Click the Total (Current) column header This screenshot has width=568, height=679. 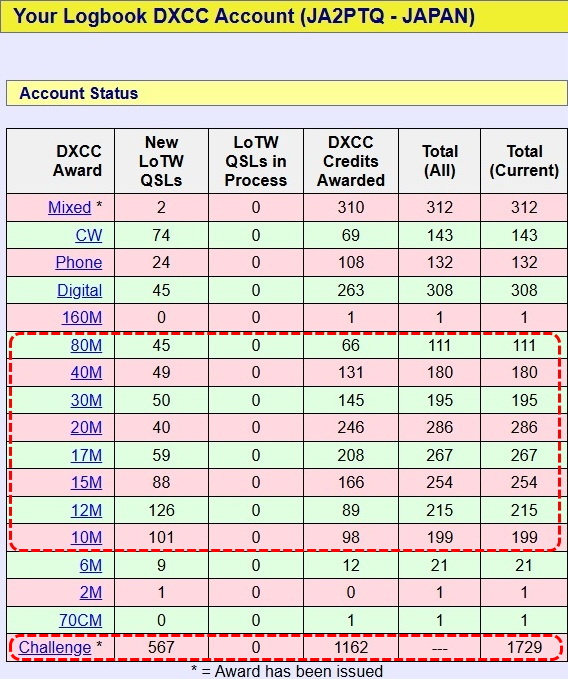(524, 161)
